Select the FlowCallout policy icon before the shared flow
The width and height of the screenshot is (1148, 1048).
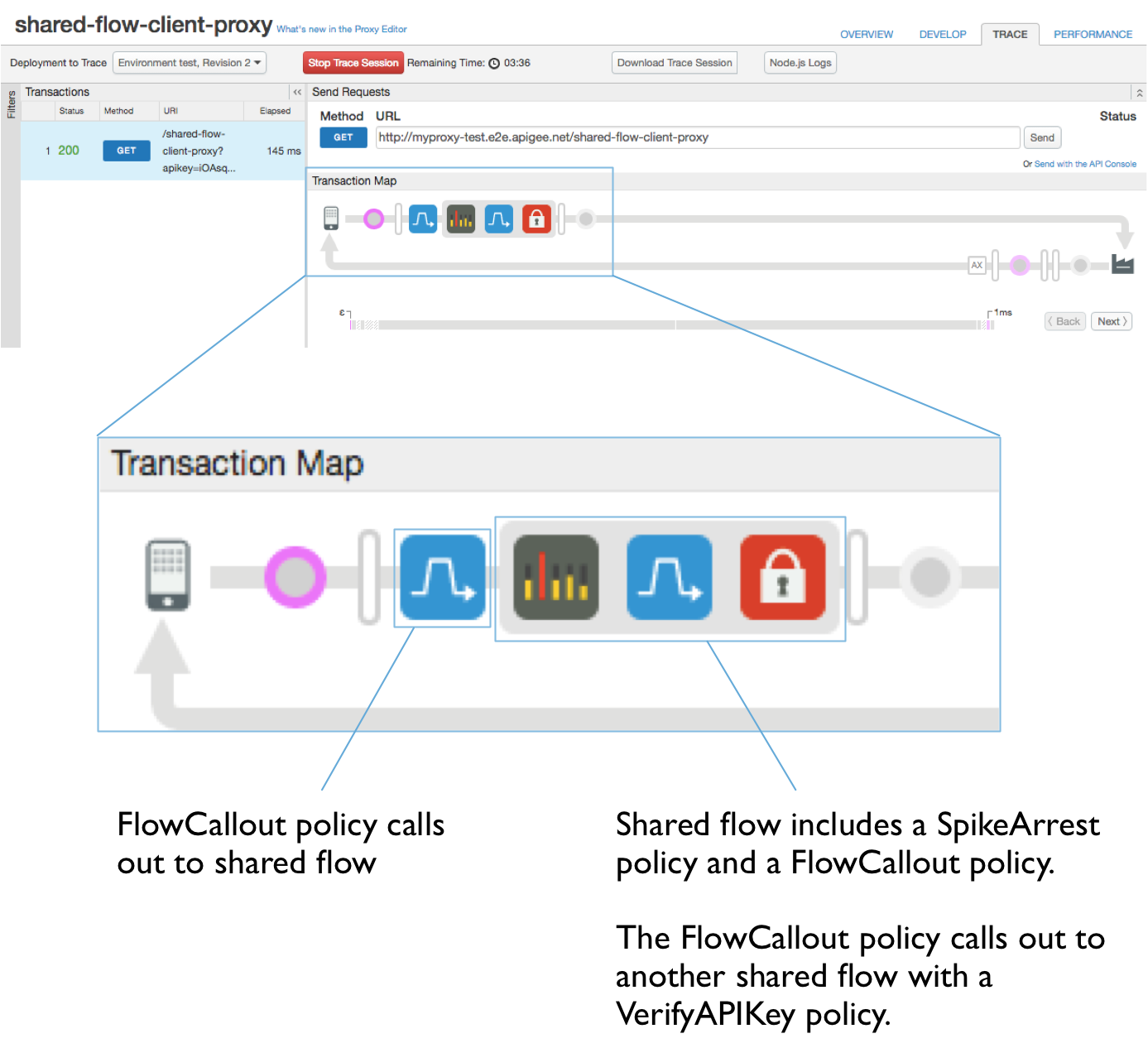[423, 219]
